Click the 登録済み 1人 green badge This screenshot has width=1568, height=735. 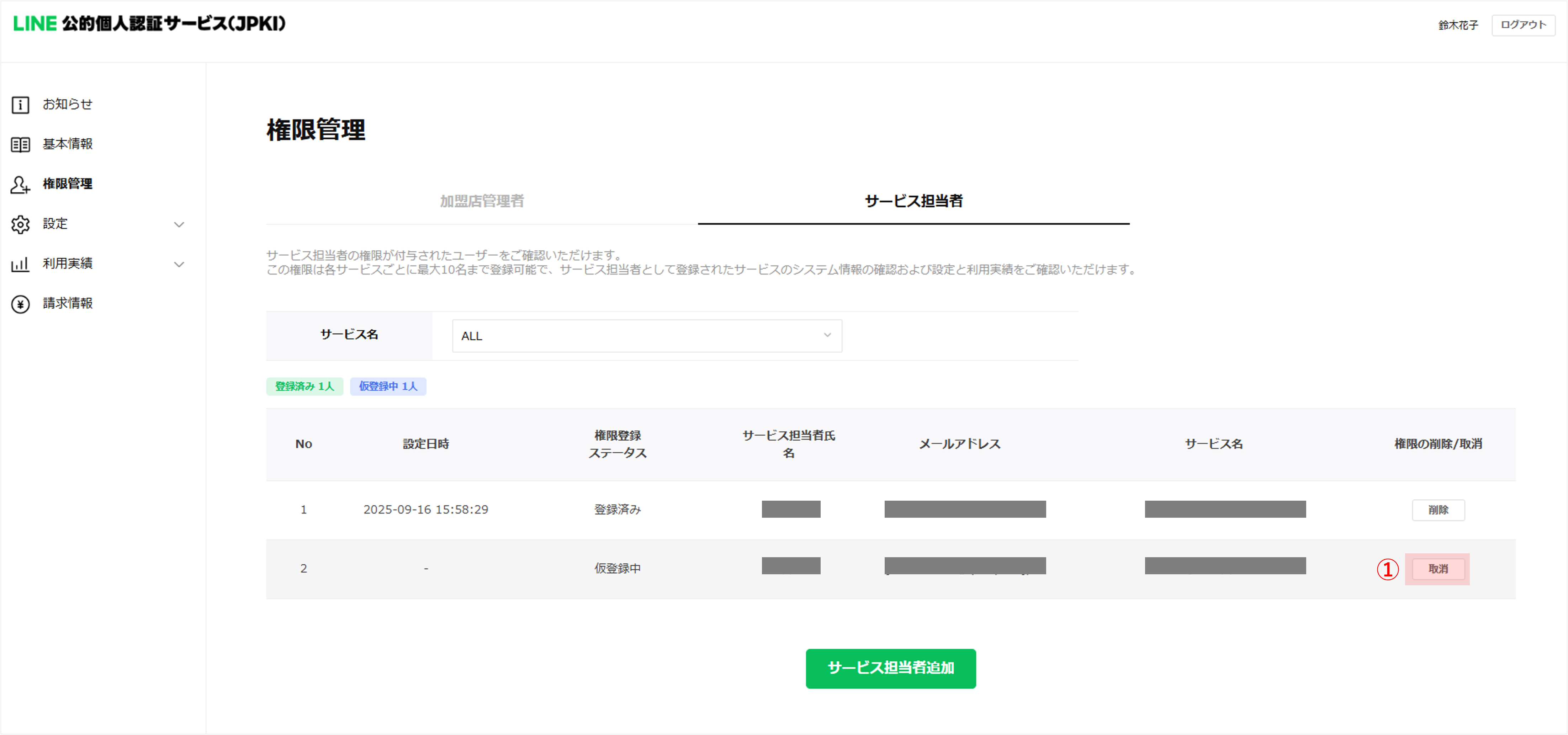pyautogui.click(x=304, y=387)
